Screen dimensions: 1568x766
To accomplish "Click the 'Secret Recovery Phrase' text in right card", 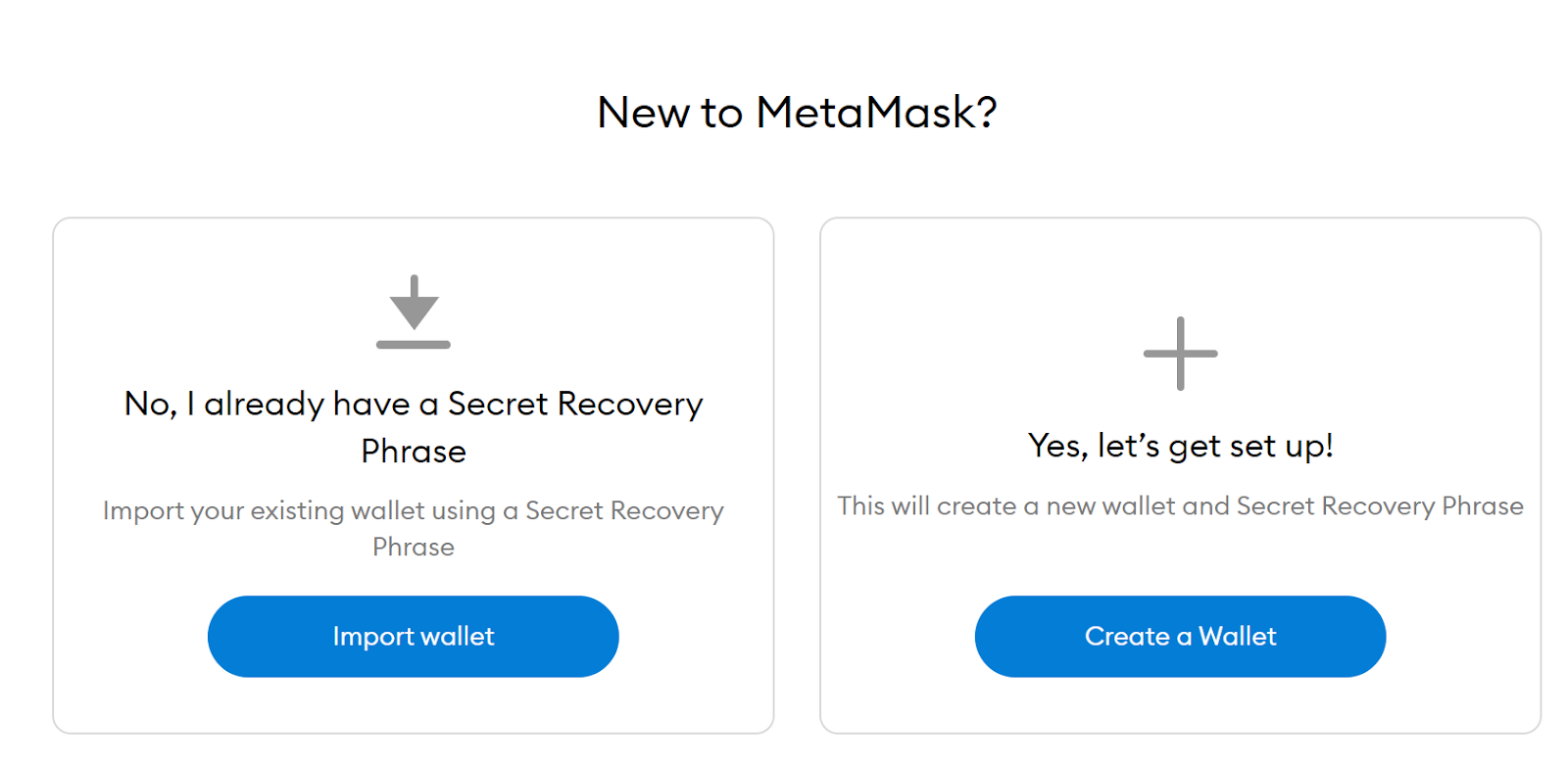I will tap(1380, 506).
